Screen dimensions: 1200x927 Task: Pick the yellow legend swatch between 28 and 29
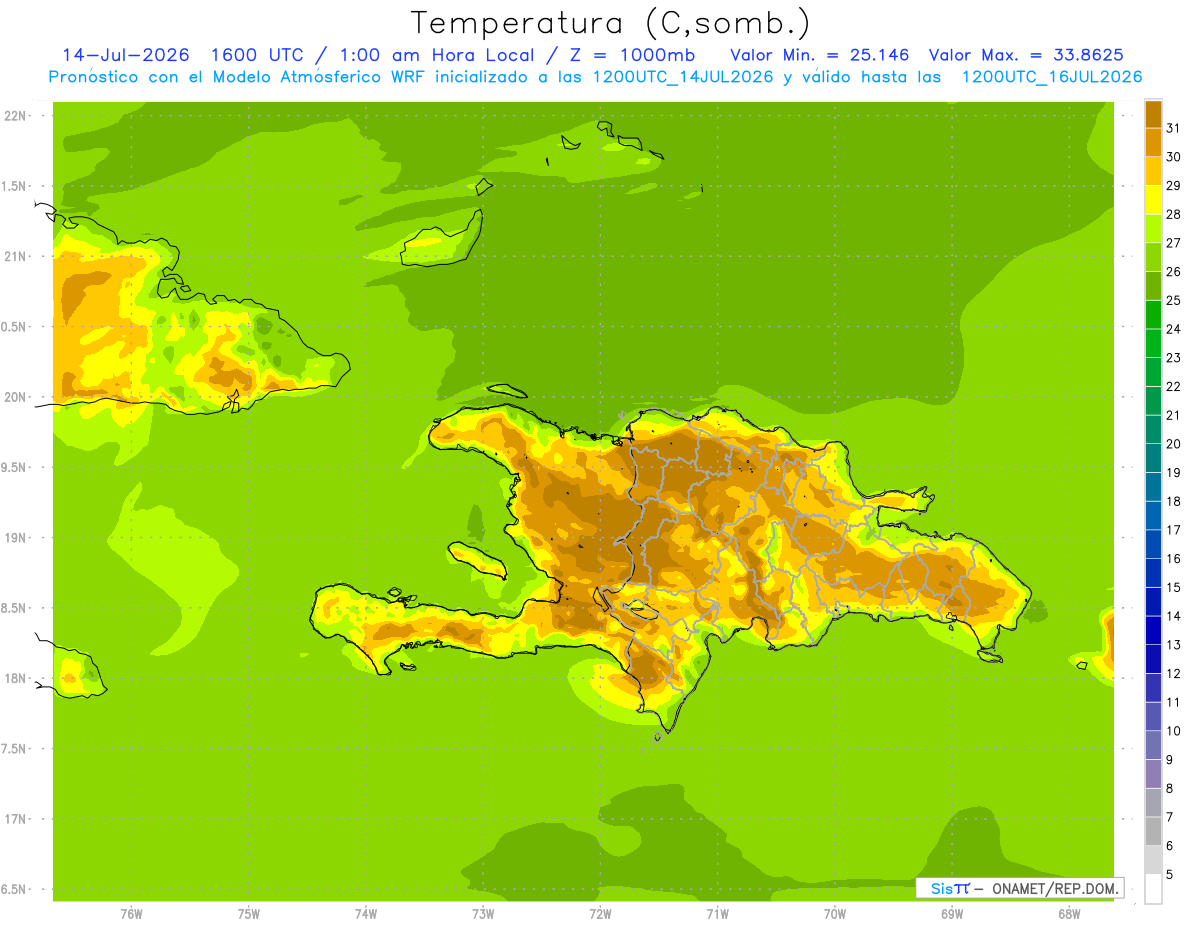1154,200
